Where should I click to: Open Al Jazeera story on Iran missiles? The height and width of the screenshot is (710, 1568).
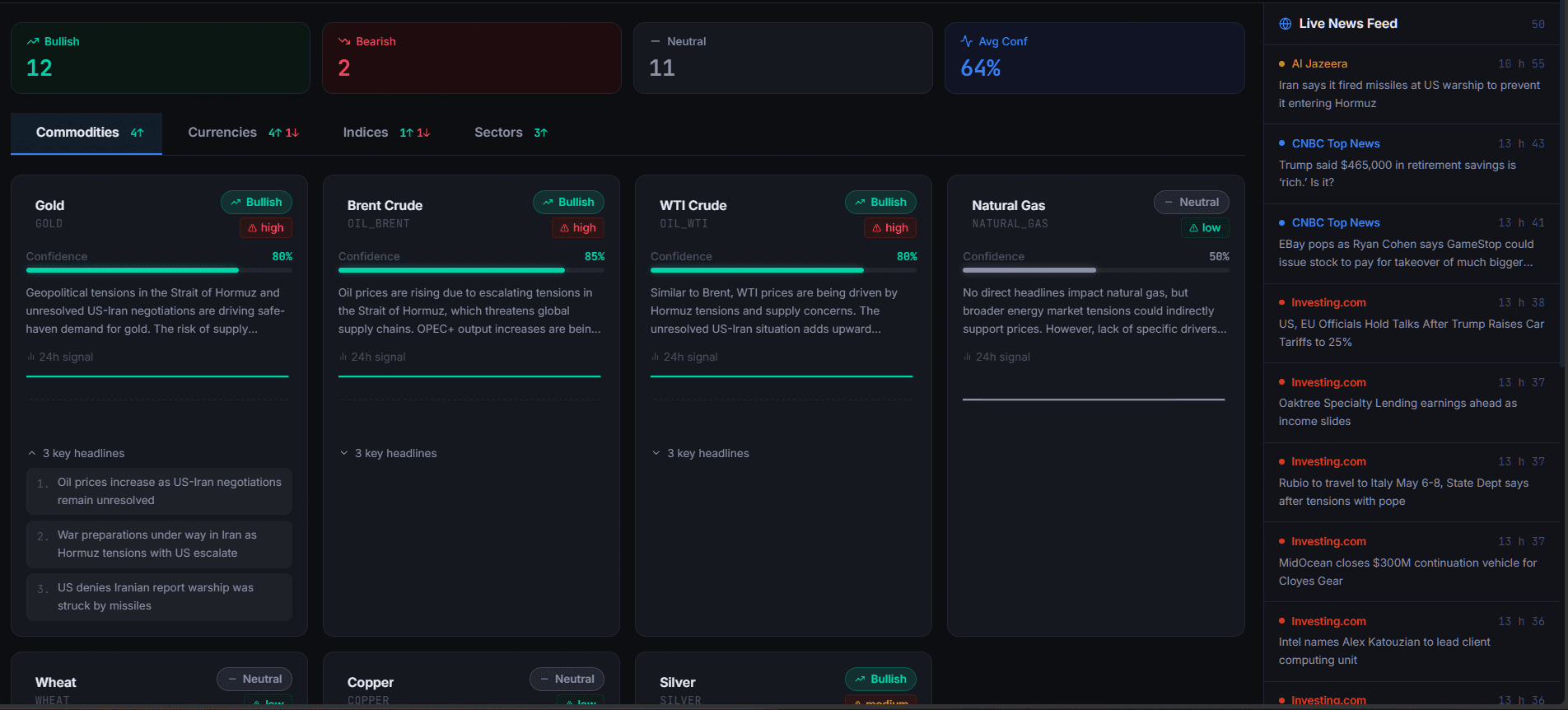(1412, 84)
